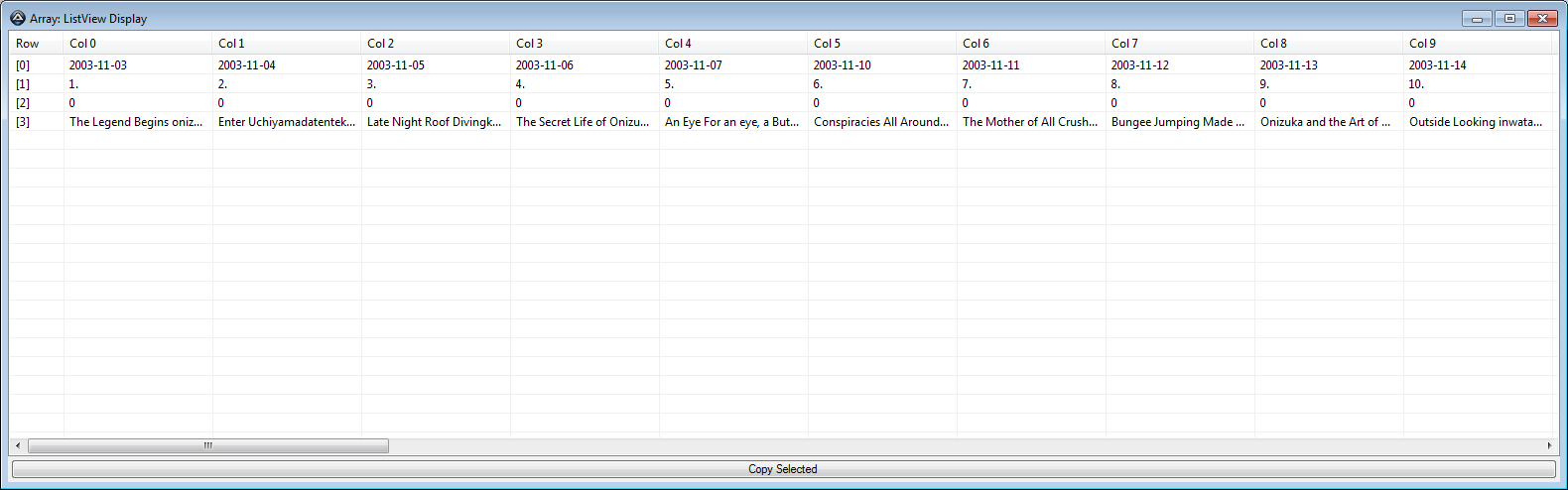Click the AutoIt icon in title bar
The height and width of the screenshot is (490, 1568).
pyautogui.click(x=18, y=18)
